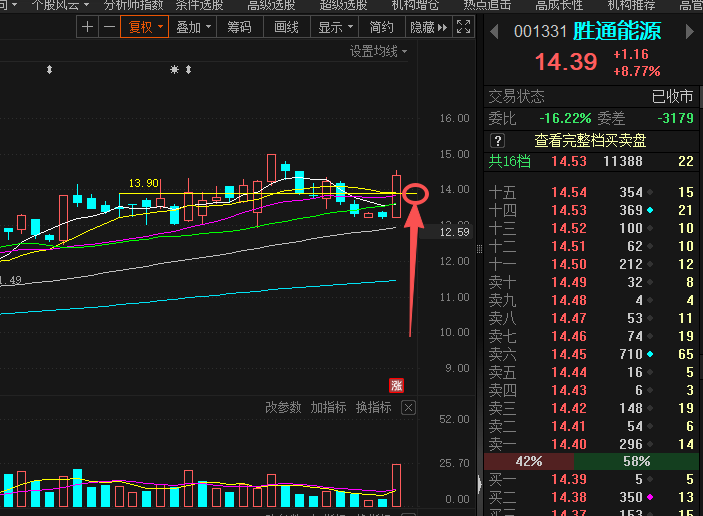The height and width of the screenshot is (516, 703).
Task: Click the leftmost up-down event marker
Action: [50, 69]
